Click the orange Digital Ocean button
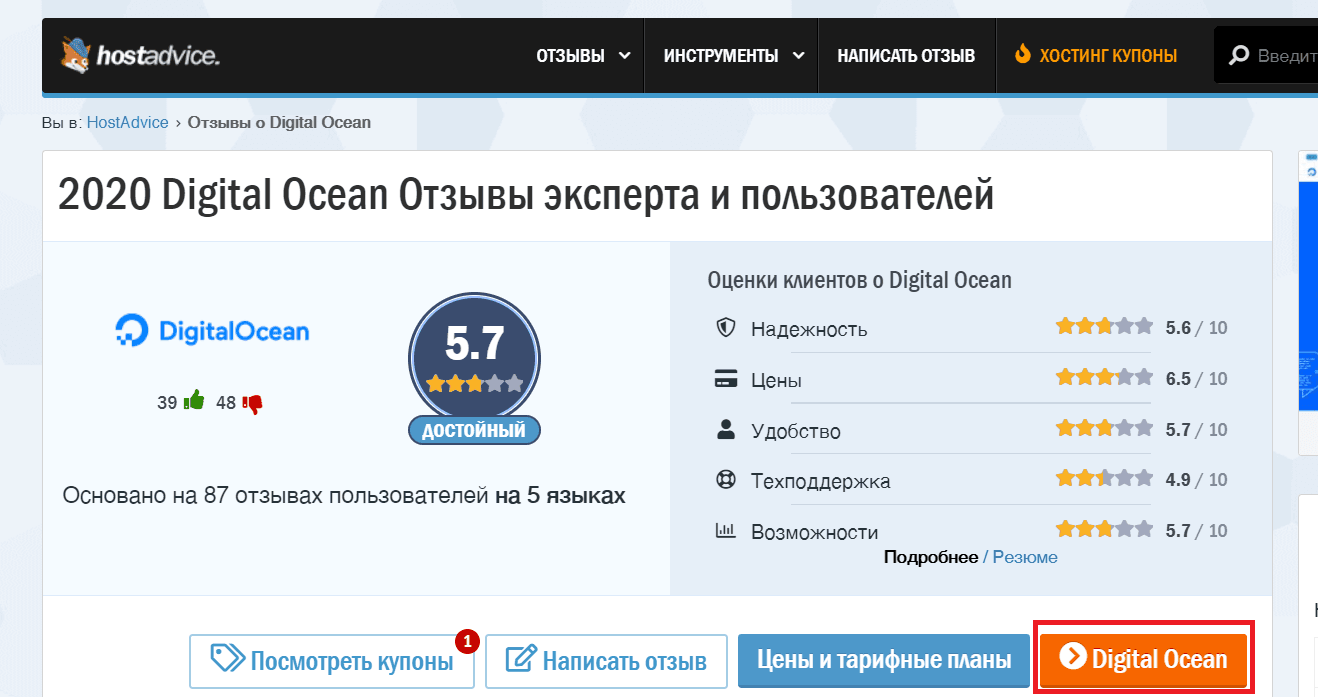Viewport: 1318px width, 697px height. (x=1143, y=660)
